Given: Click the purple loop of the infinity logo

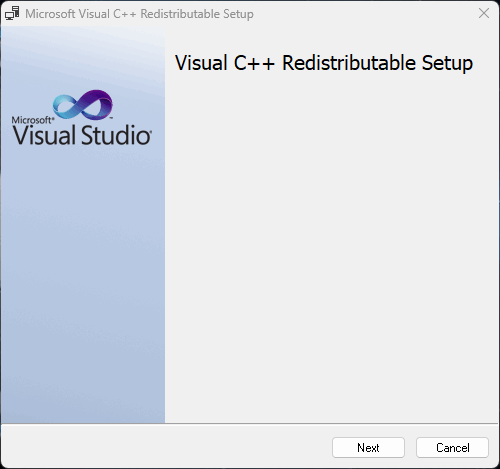Looking at the screenshot, I should [x=97, y=104].
